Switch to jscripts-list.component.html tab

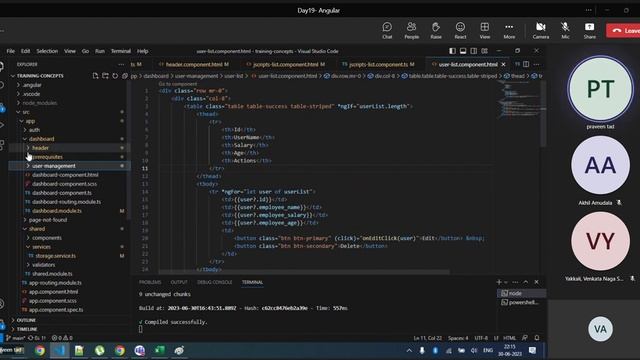(286, 64)
